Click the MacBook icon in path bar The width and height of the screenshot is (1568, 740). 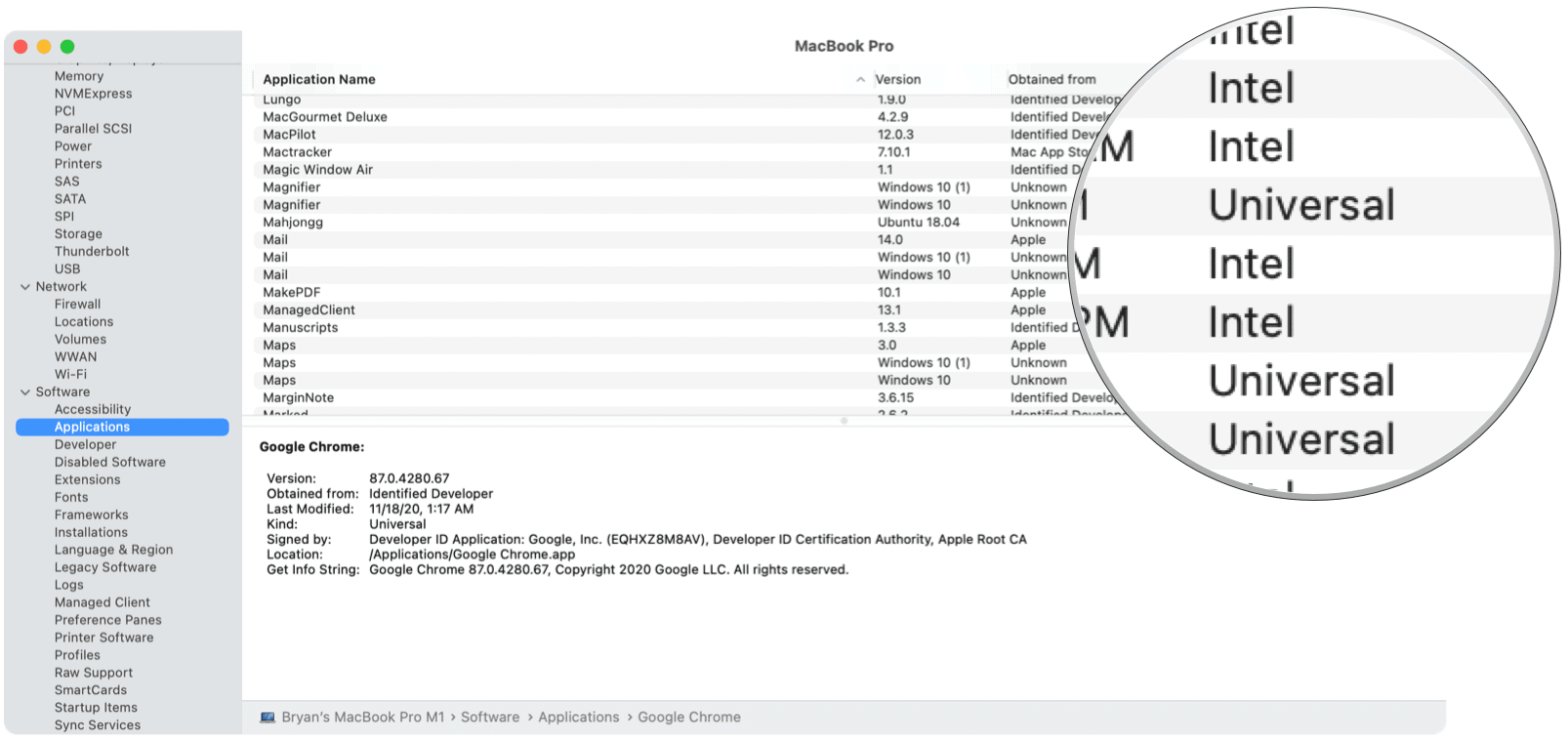268,718
